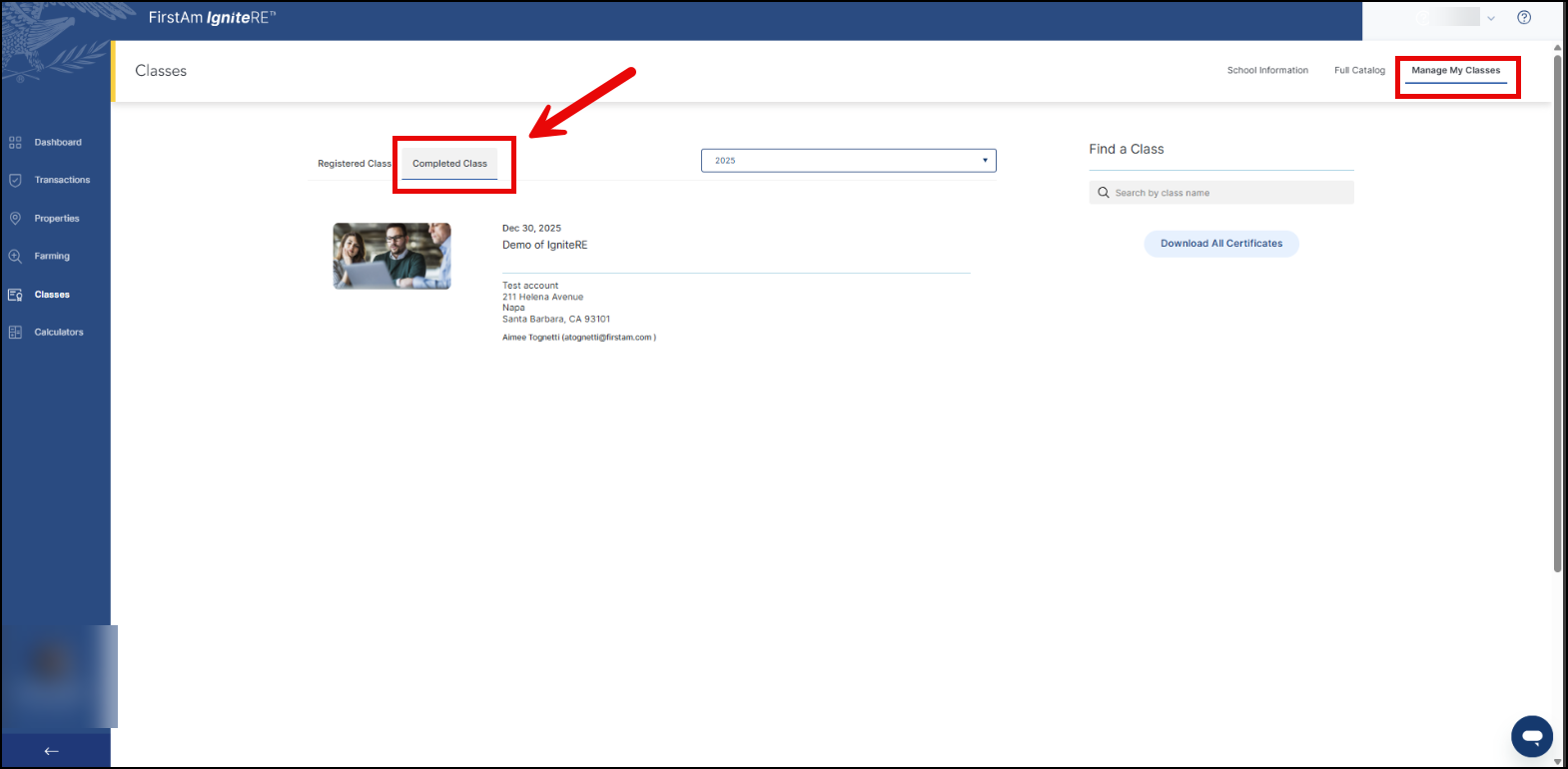Go to the School Information tab
1568x769 pixels.
pos(1267,71)
